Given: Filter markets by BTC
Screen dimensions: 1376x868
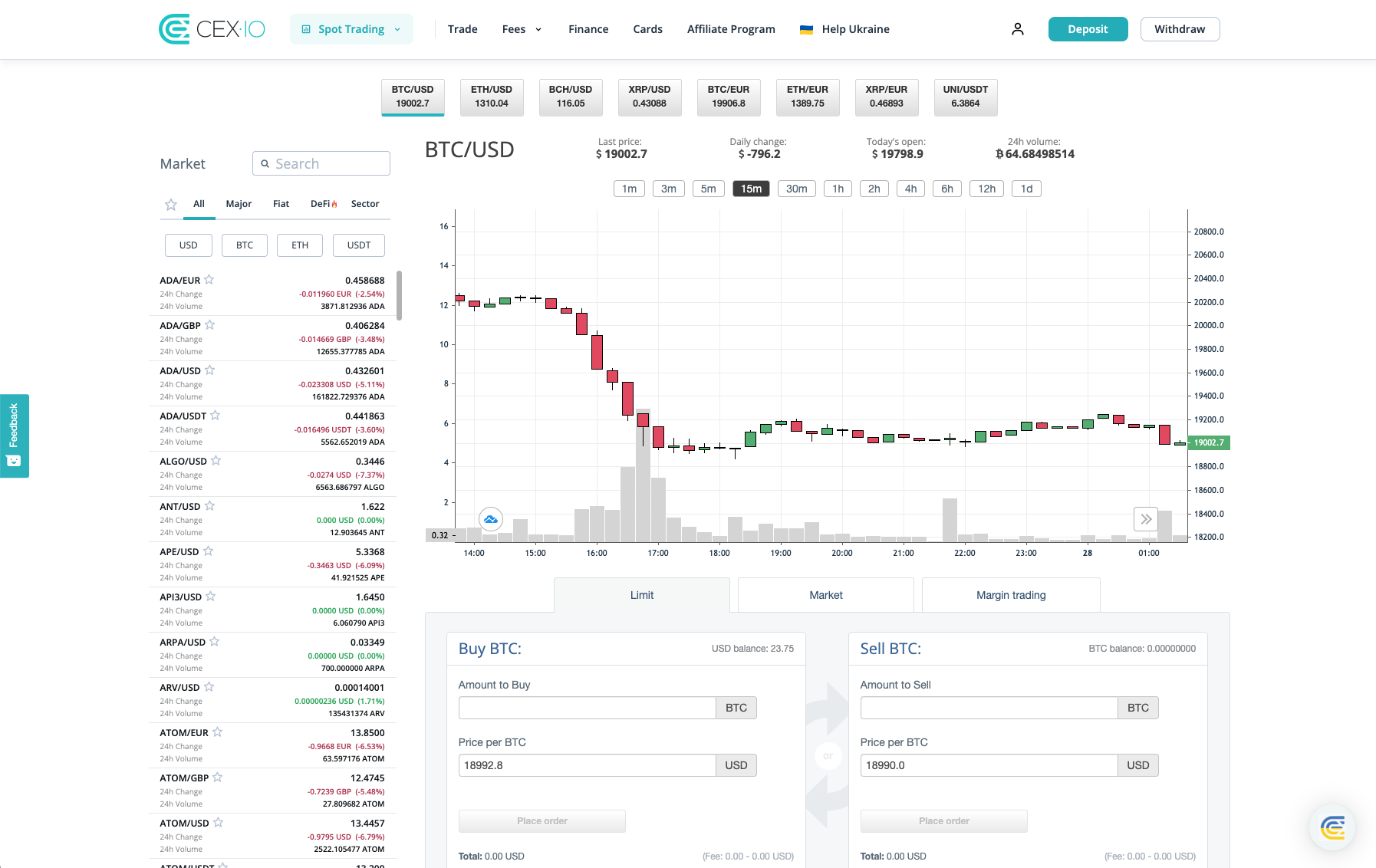Looking at the screenshot, I should 245,245.
